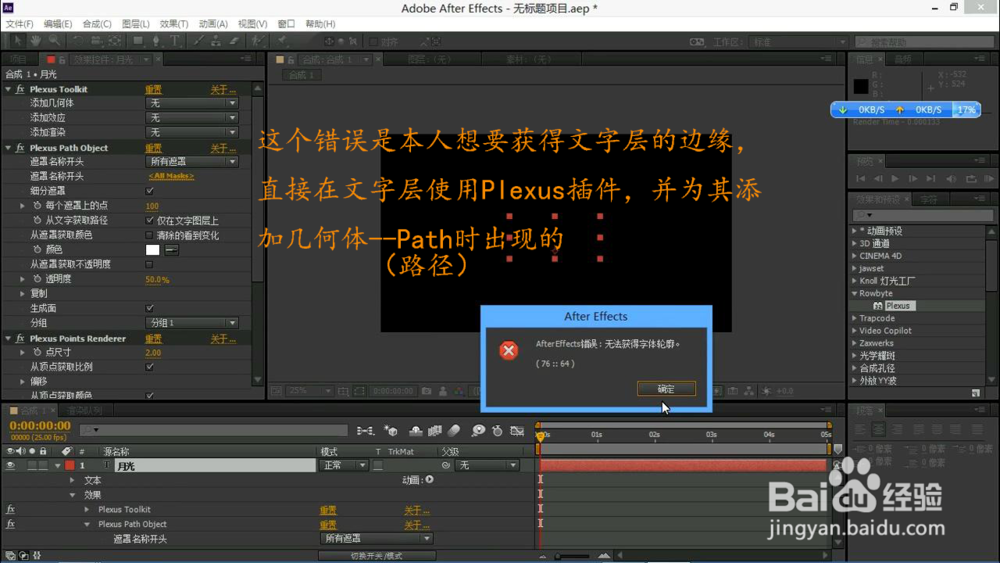Viewport: 1000px width, 563px height.
Task: Toggle auto-keyframe stopwatch icon in timeline
Action: point(497,431)
